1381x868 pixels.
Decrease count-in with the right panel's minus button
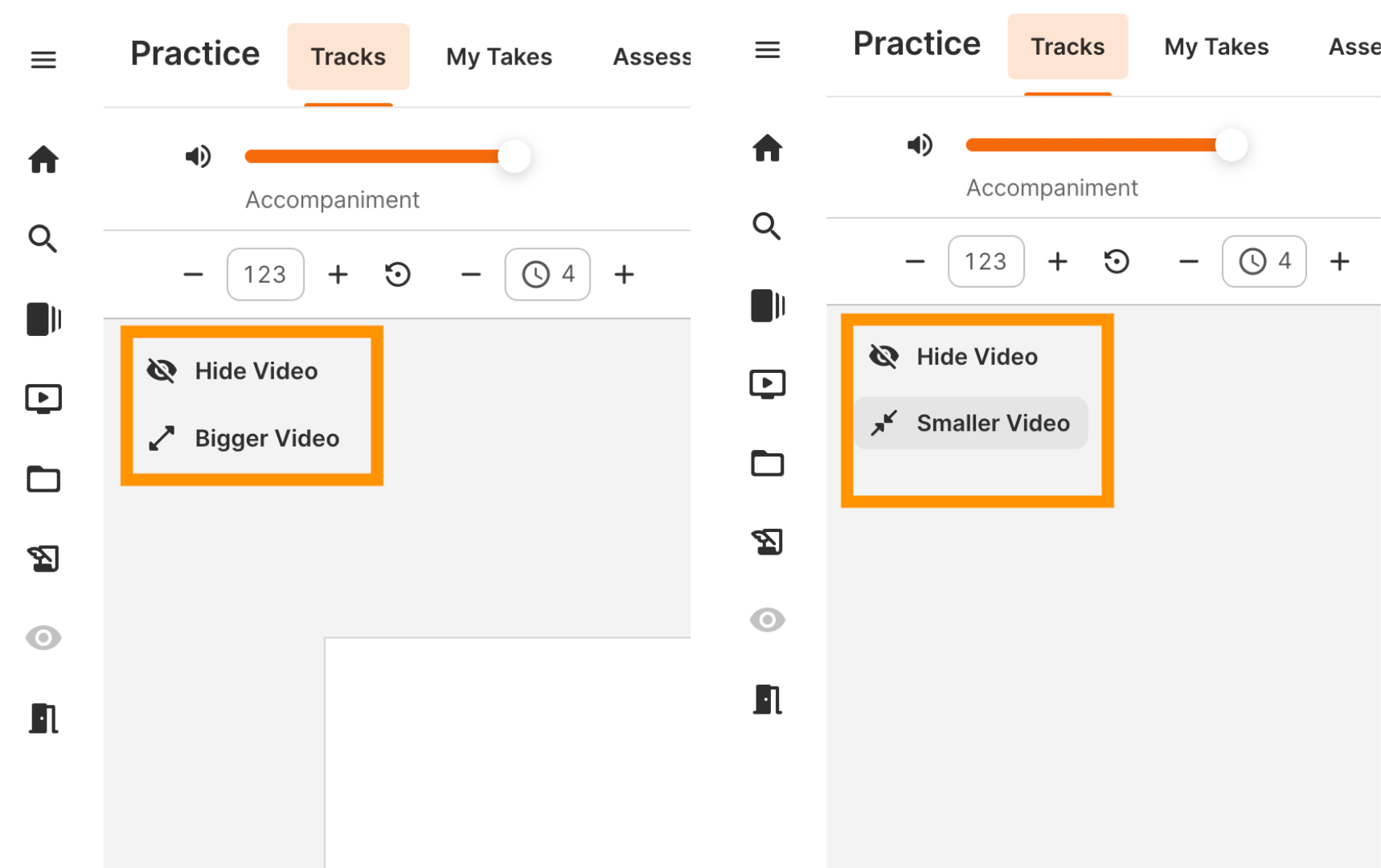tap(1188, 261)
